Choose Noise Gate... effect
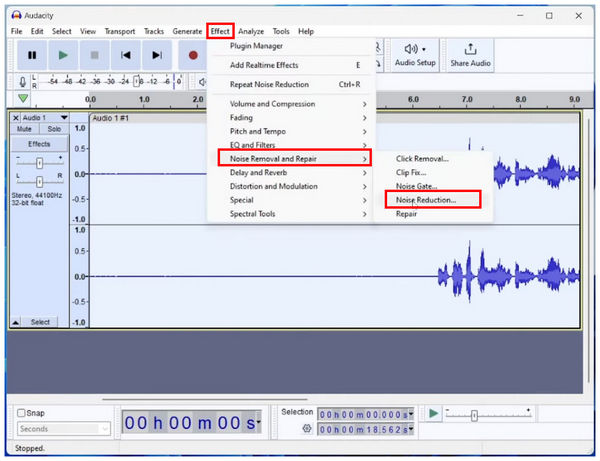Viewport: 600px width, 461px height. 433,186
